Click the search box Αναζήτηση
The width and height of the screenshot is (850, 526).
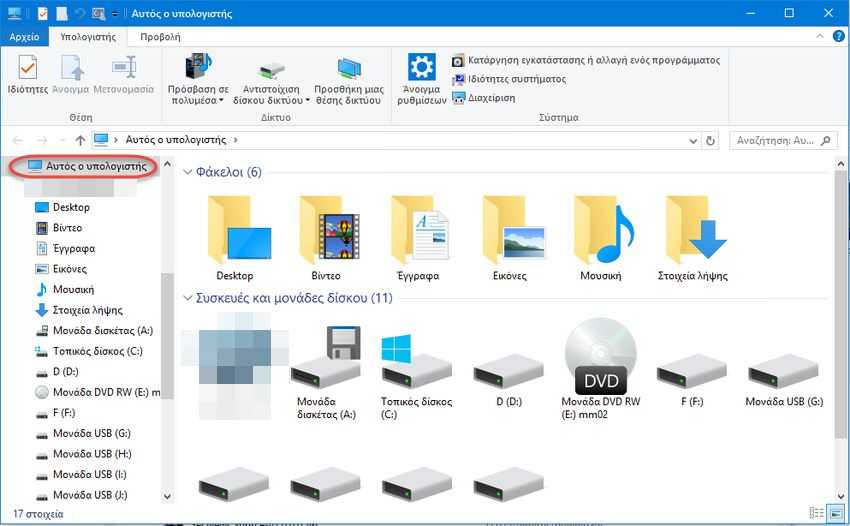(x=783, y=140)
